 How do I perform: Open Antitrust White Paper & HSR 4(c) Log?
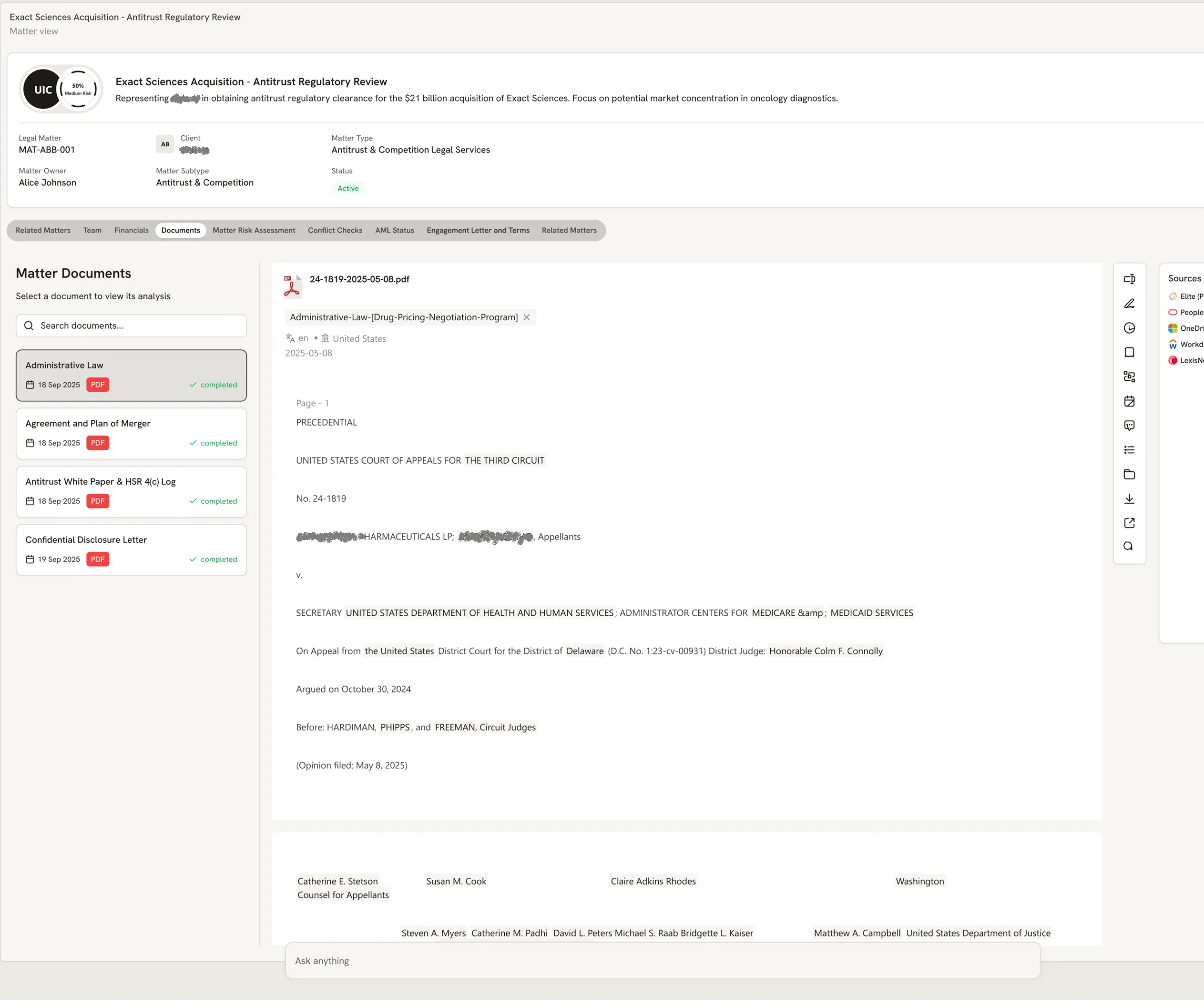point(131,492)
